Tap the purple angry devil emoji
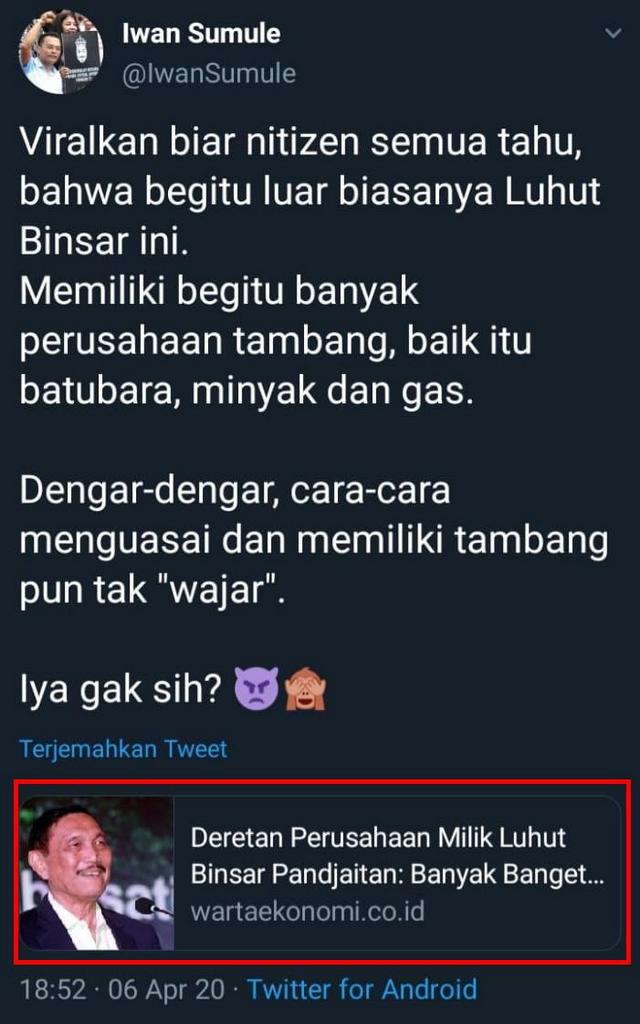This screenshot has width=640, height=1024. 256,689
